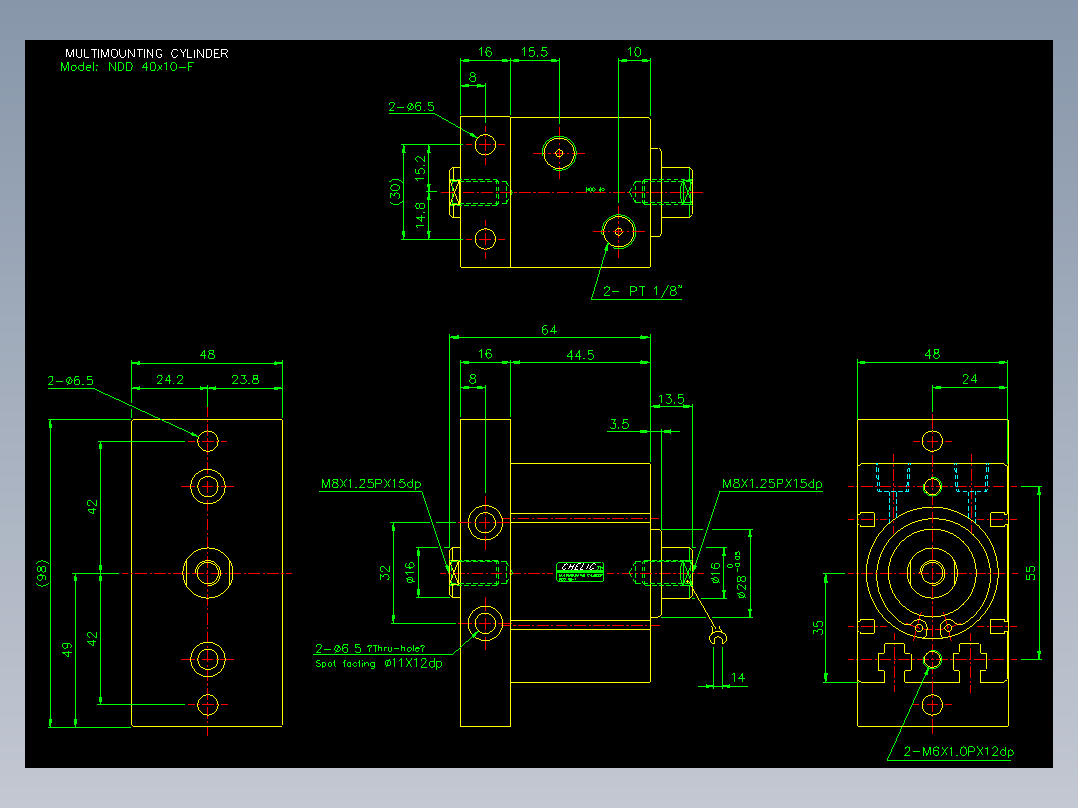1078x808 pixels.
Task: Select the 'Model: NDD 40x10-F' label
Action: (127, 67)
